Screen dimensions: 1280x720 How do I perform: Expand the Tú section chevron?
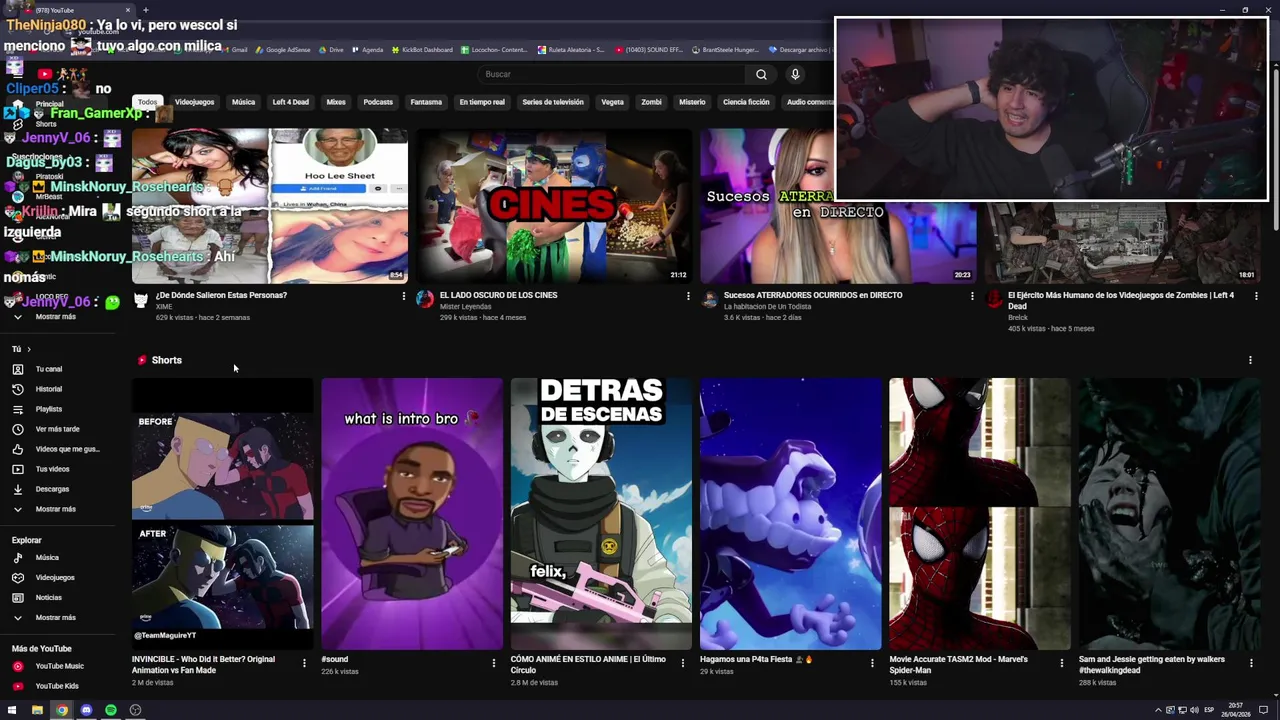tap(28, 349)
